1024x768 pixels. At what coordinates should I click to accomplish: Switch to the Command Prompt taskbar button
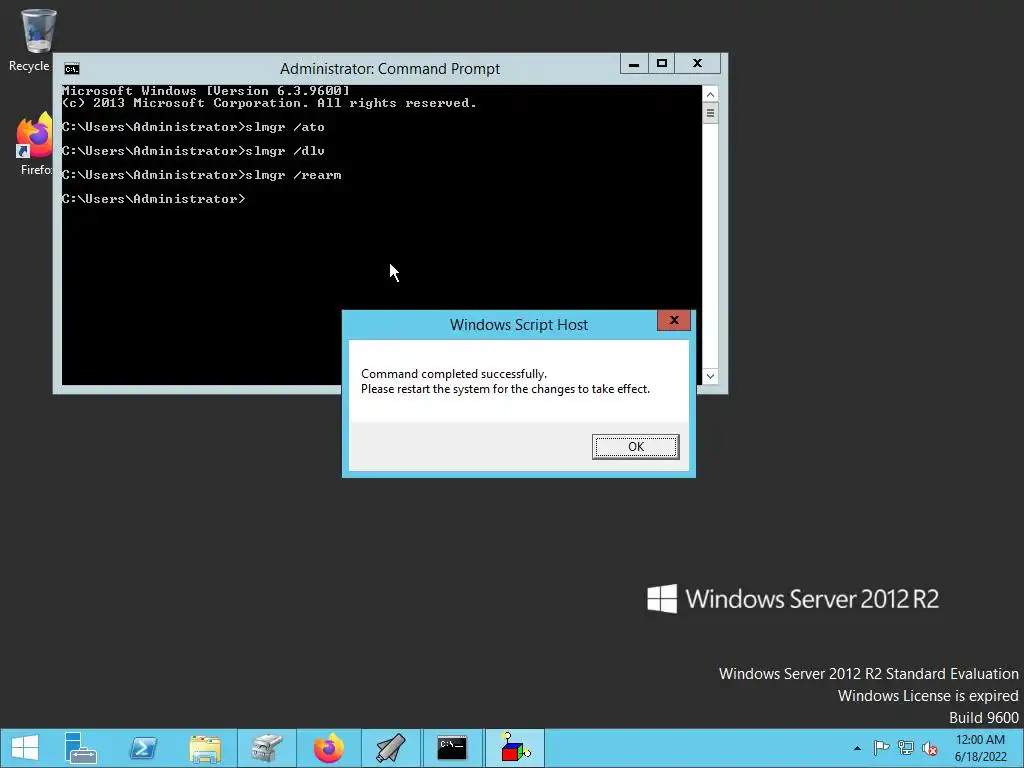tap(452, 748)
